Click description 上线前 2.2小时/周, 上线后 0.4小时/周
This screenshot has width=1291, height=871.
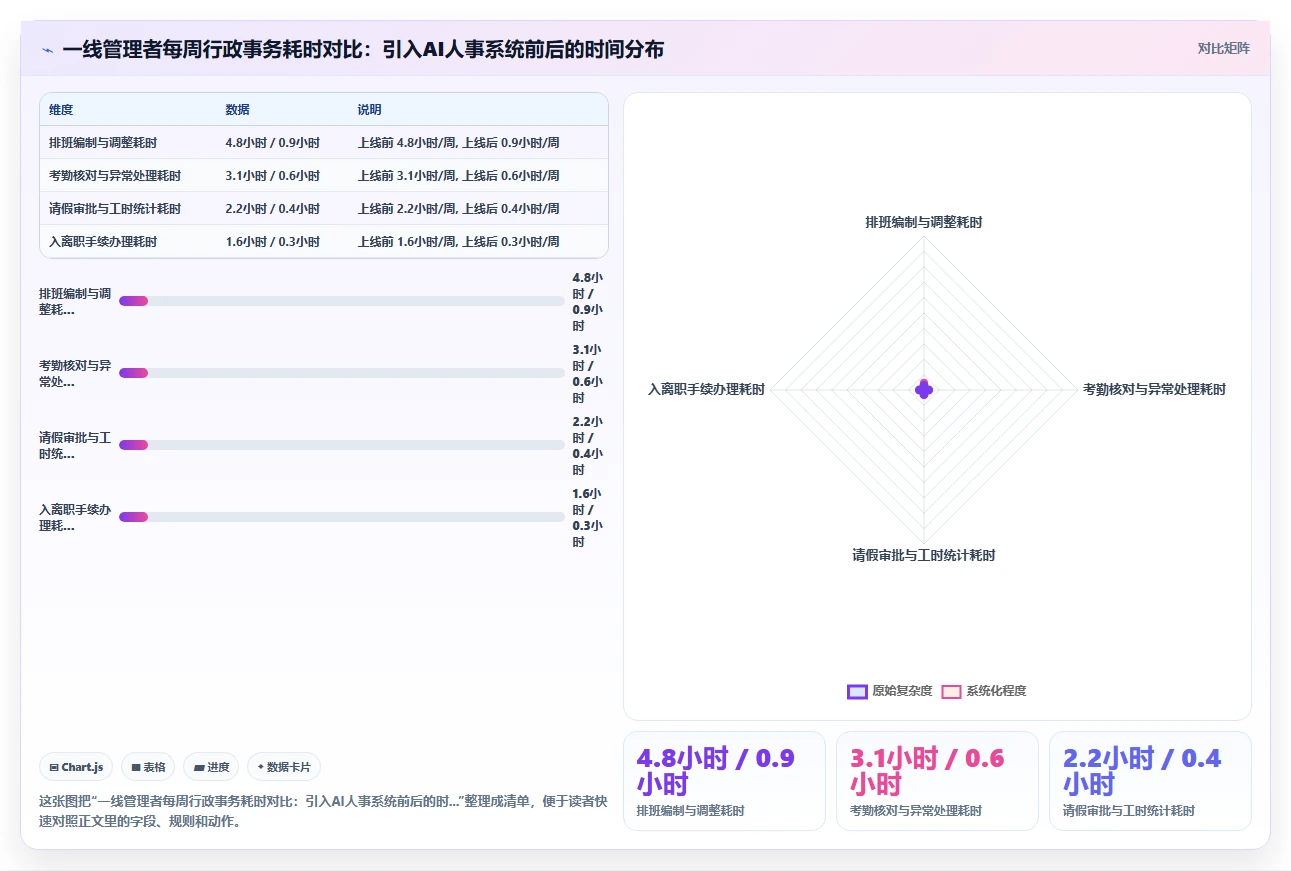458,209
